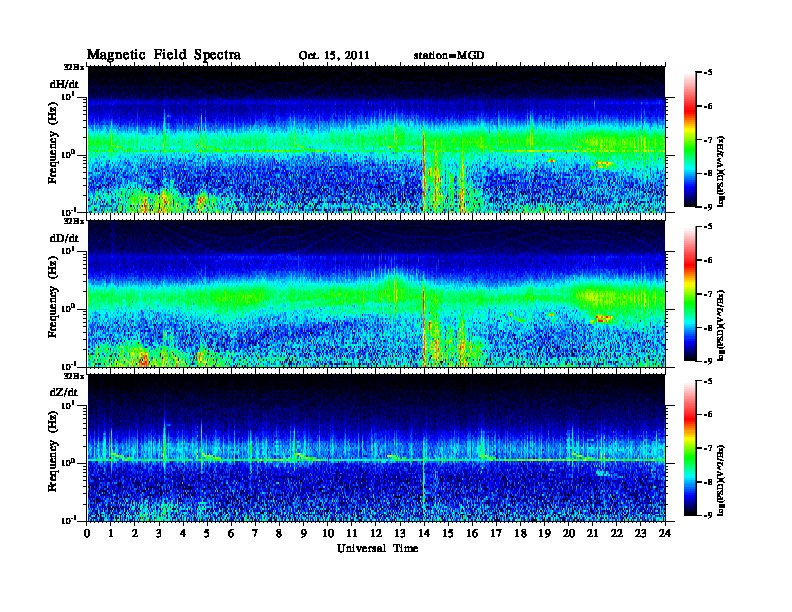The width and height of the screenshot is (792, 612).
Task: Click the time axis tick label "12"
Action: 376,534
